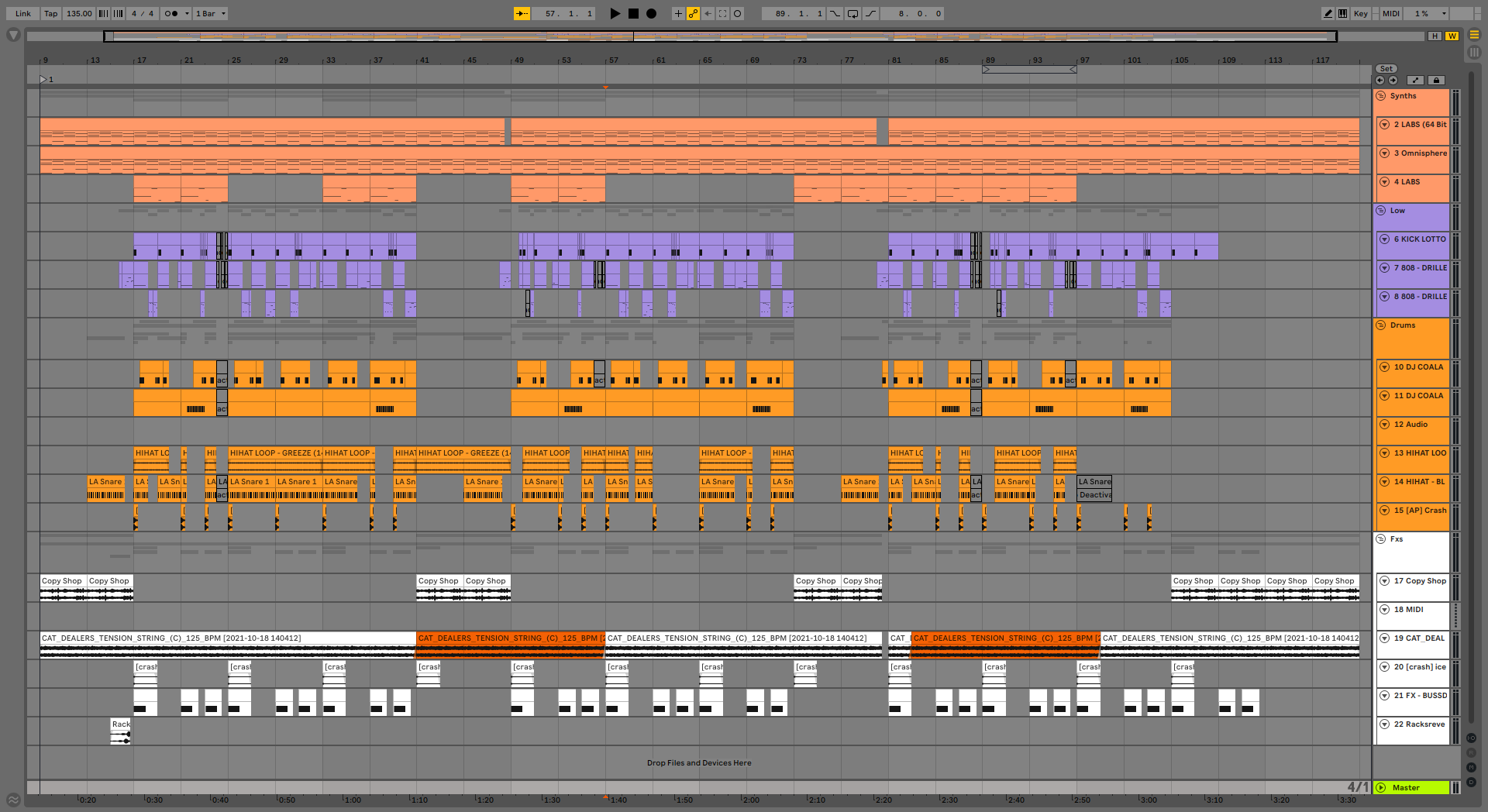Toggle Key Map Mode
The image size is (1488, 812).
(1361, 13)
